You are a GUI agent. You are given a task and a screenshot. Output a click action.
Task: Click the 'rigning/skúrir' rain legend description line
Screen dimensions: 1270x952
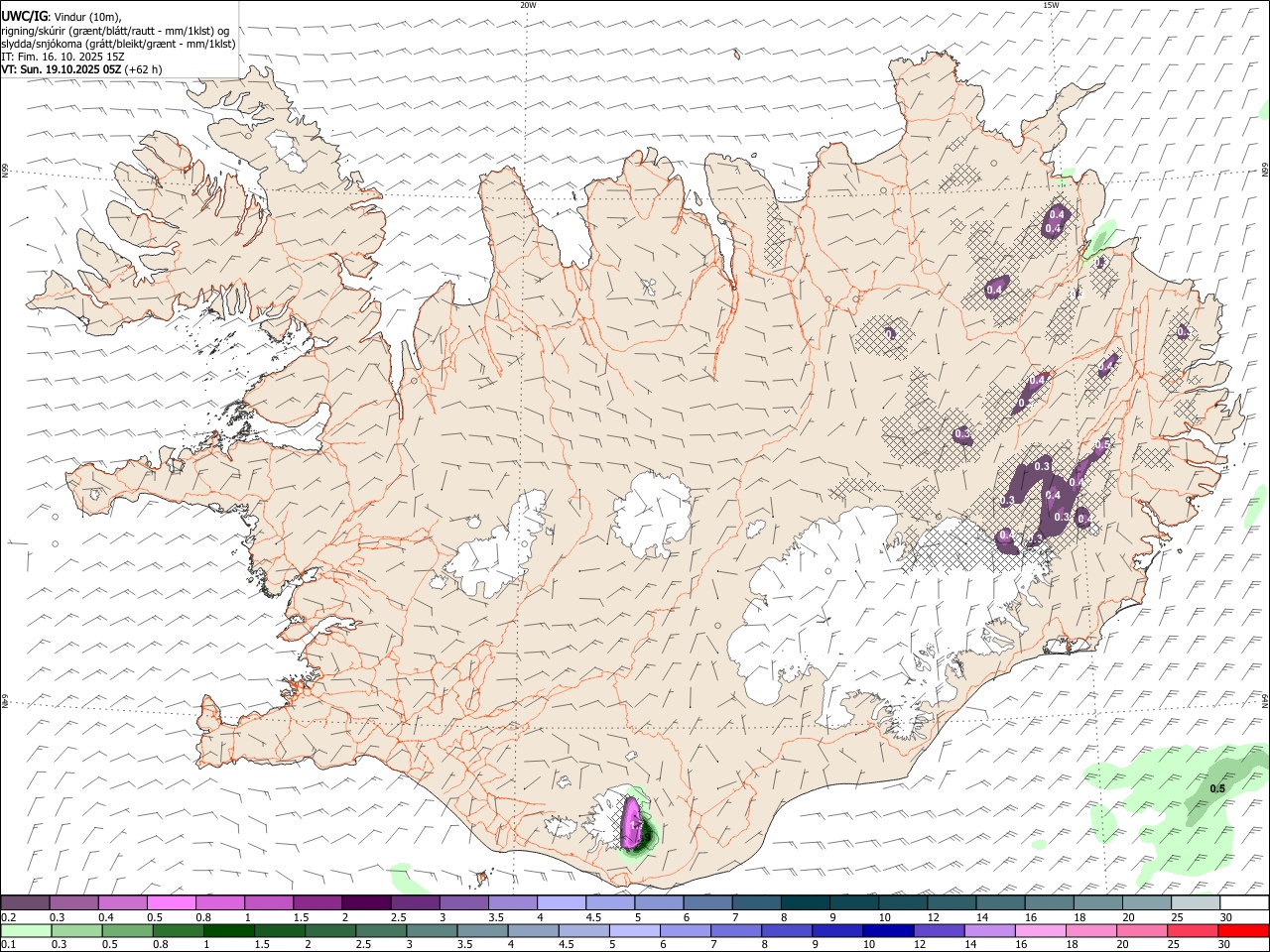point(115,30)
